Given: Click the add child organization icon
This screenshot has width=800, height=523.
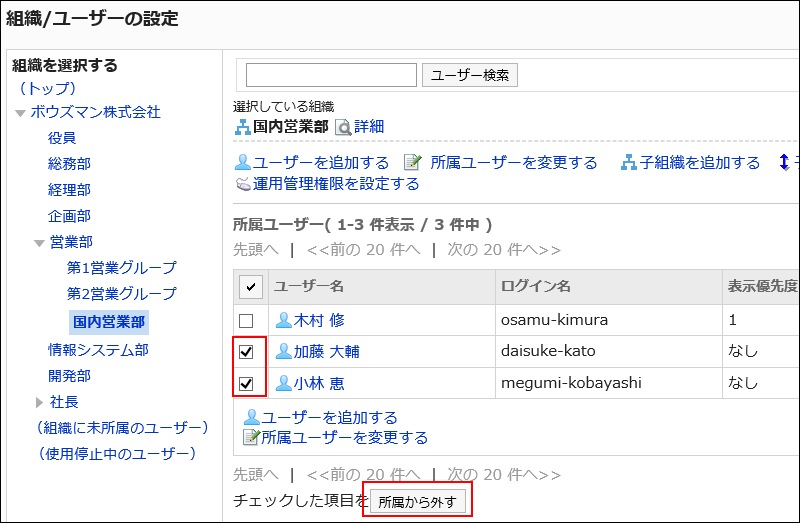Looking at the screenshot, I should tap(629, 162).
